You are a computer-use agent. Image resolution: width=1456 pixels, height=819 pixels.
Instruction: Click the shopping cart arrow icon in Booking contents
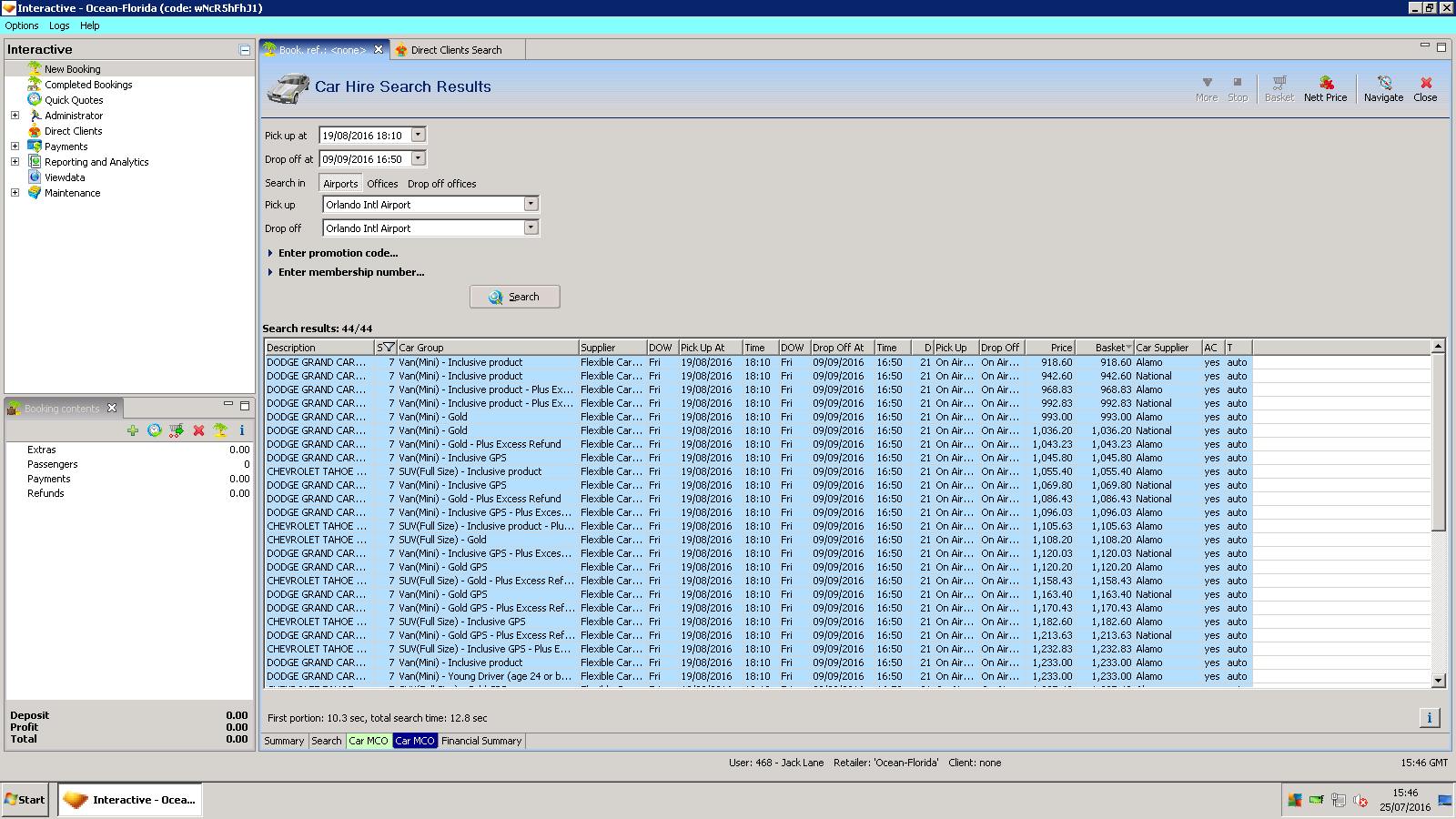(x=177, y=430)
